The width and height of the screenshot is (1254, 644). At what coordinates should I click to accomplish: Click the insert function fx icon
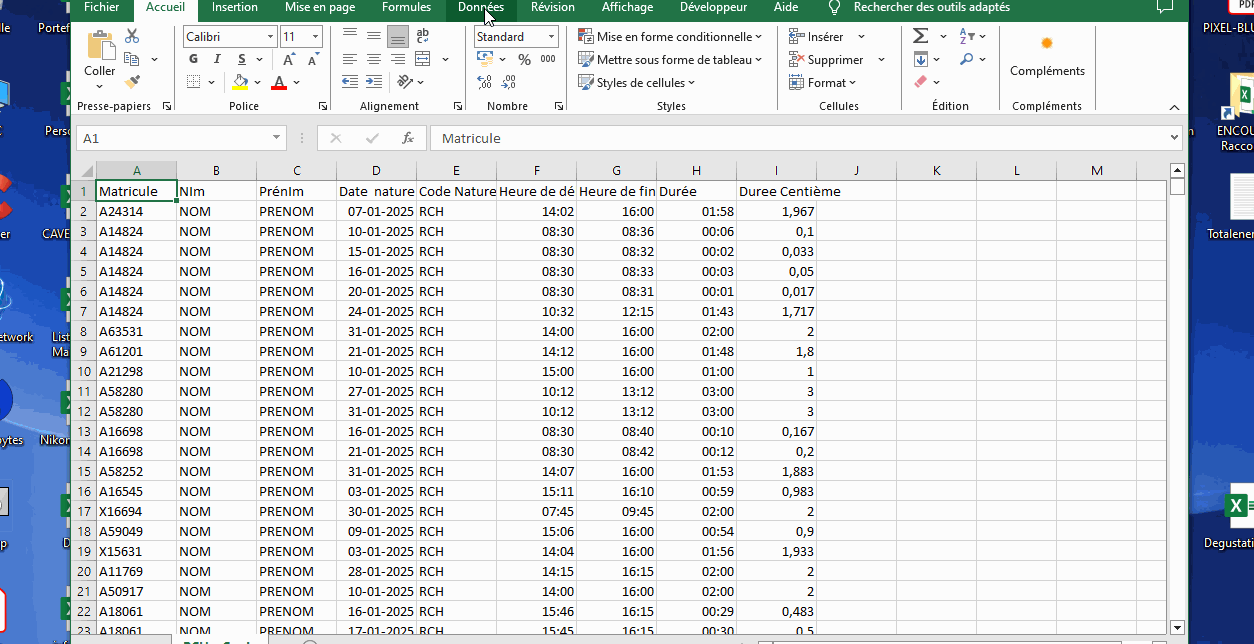[407, 138]
